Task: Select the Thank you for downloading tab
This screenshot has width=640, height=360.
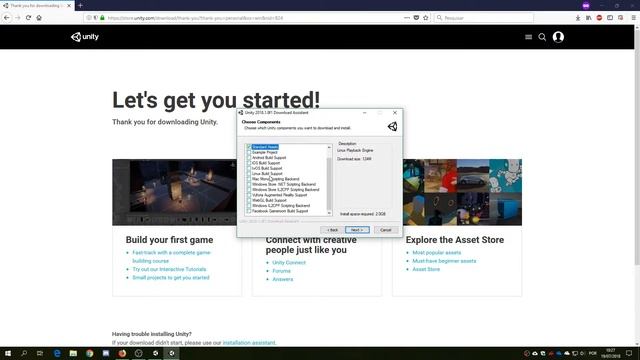Action: coord(37,5)
